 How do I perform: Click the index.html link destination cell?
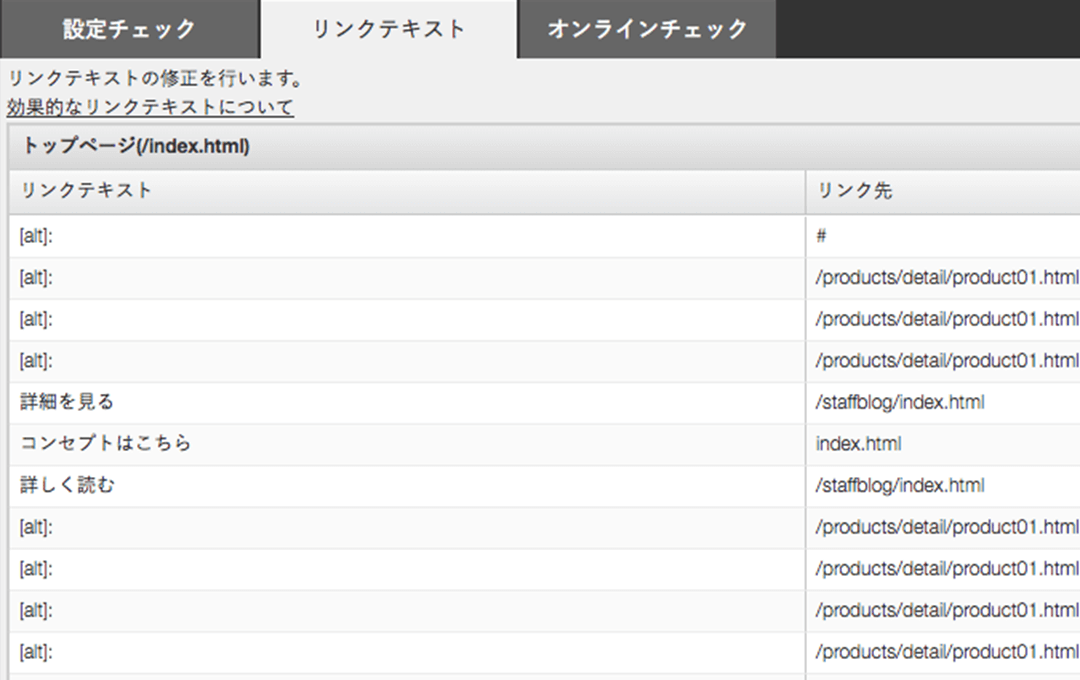point(944,444)
